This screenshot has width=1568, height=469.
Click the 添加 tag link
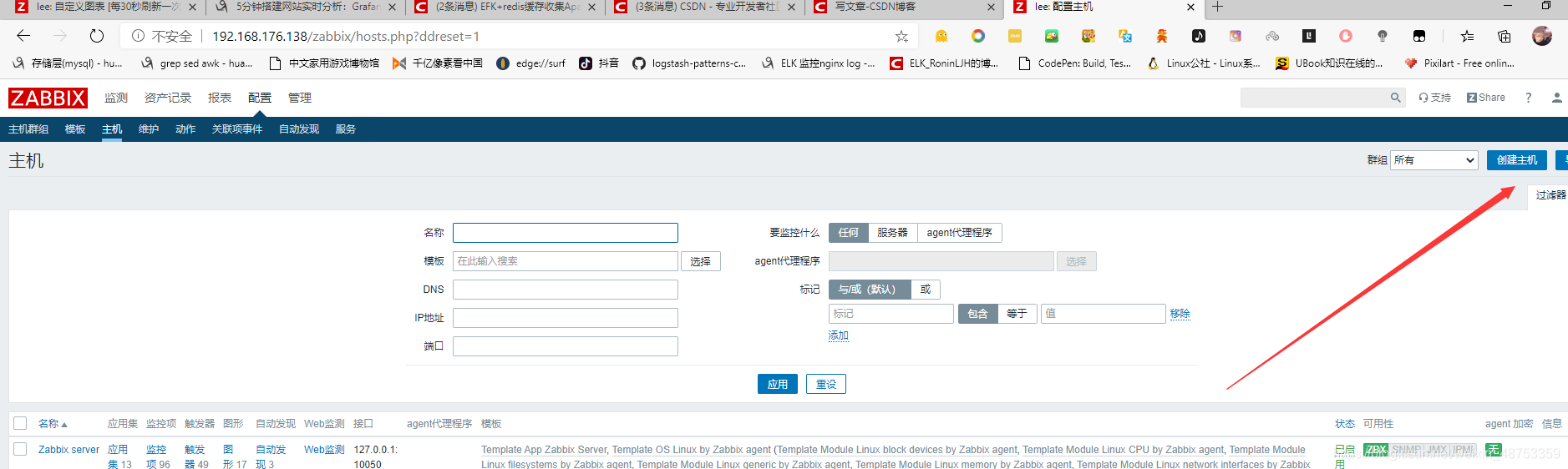[839, 335]
